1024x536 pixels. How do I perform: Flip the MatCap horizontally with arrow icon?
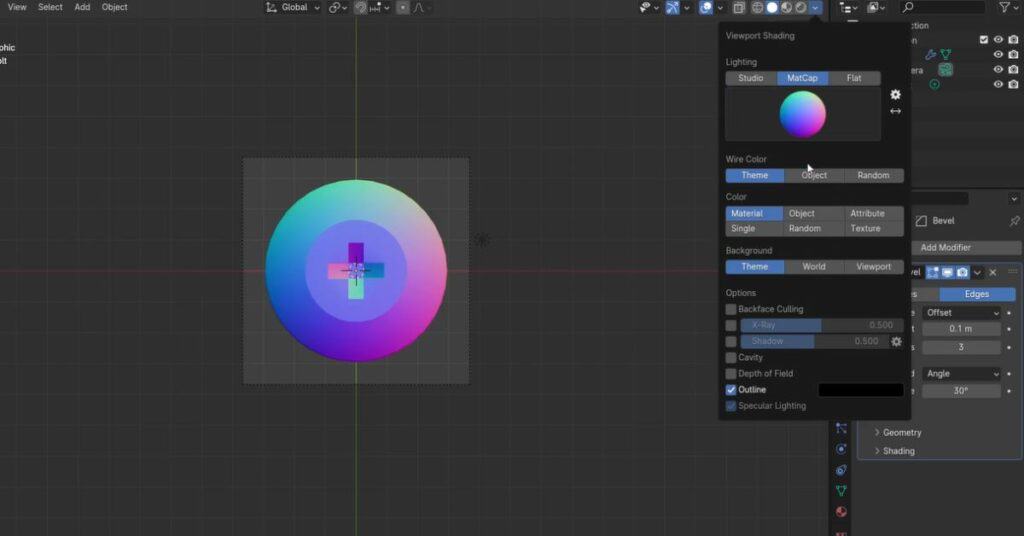coord(895,111)
